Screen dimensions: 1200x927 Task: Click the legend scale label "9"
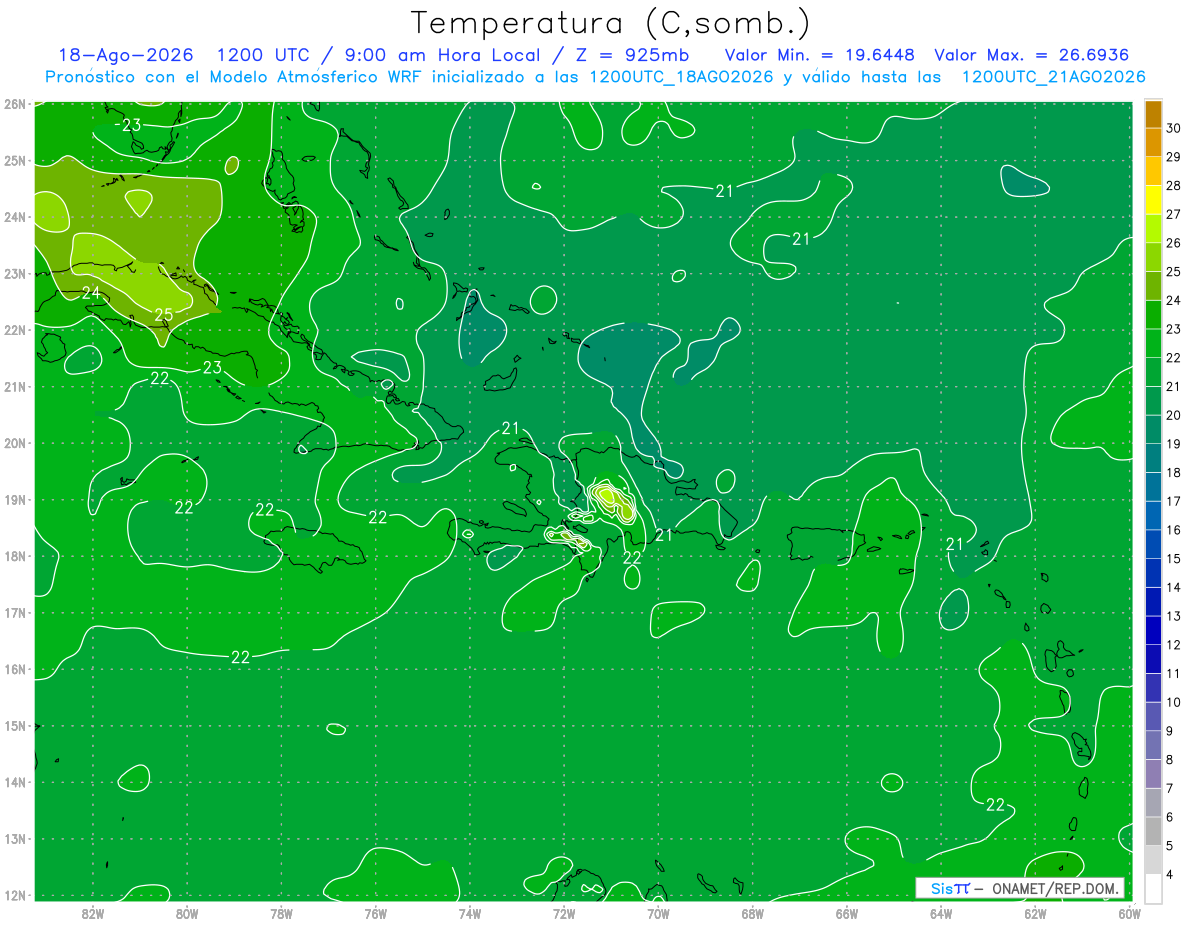pyautogui.click(x=1170, y=730)
